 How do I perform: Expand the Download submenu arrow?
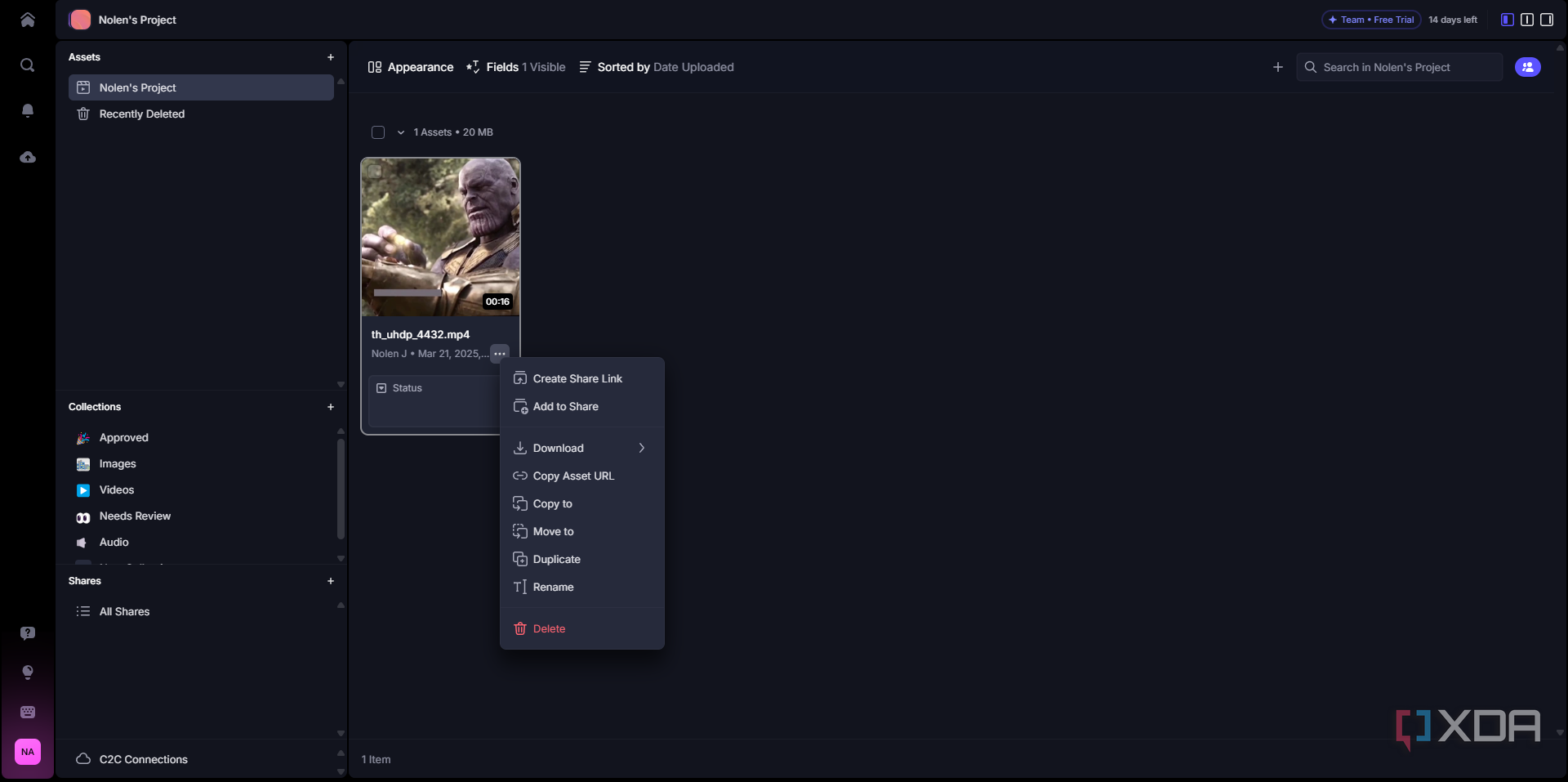tap(642, 448)
